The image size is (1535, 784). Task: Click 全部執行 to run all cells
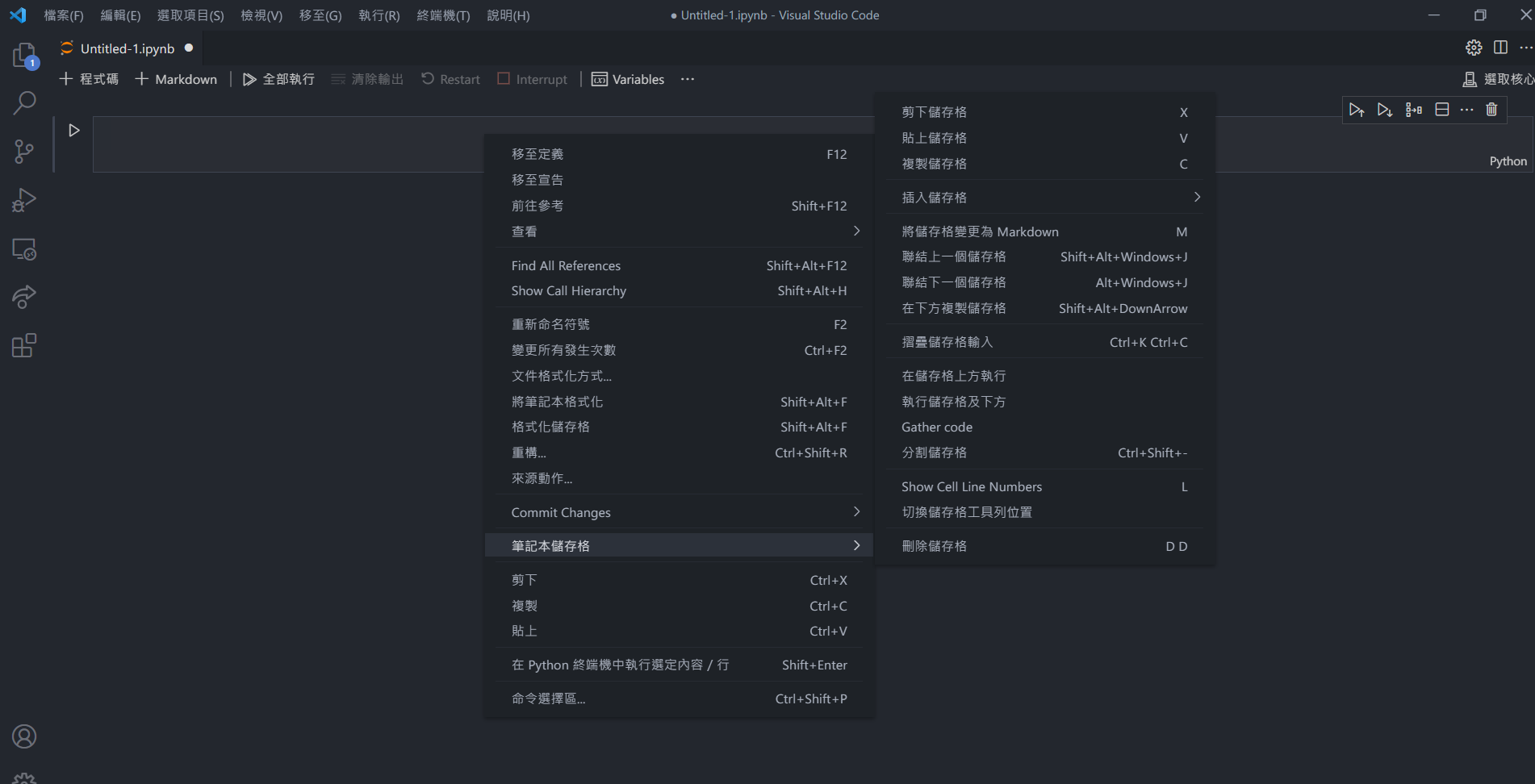click(x=278, y=79)
